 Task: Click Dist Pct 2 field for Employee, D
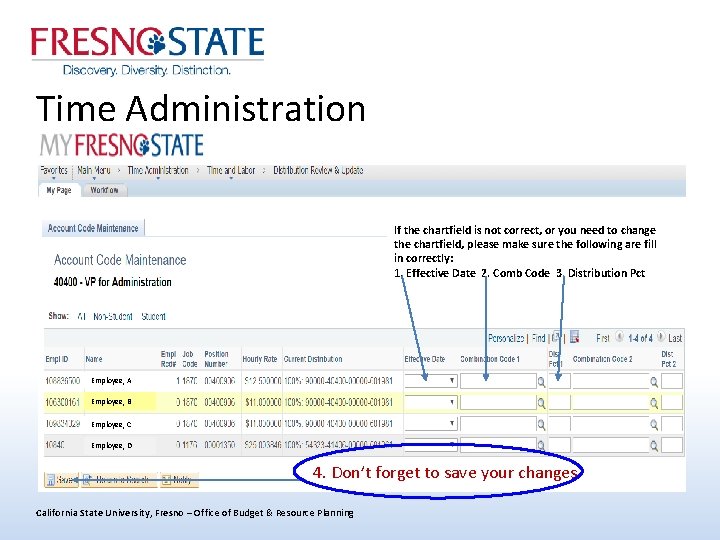[x=672, y=445]
